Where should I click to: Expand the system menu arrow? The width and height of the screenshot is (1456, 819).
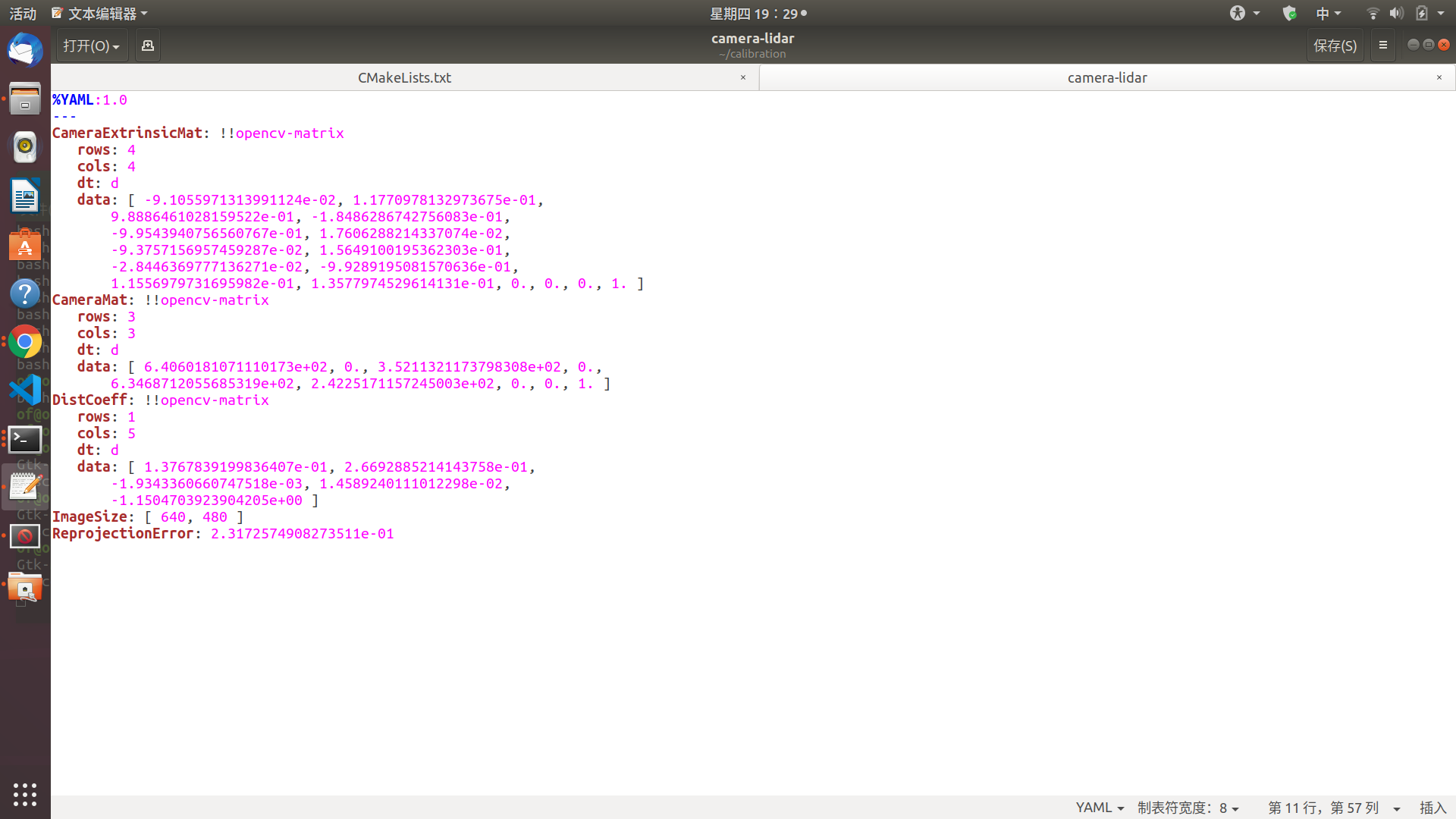point(1441,13)
